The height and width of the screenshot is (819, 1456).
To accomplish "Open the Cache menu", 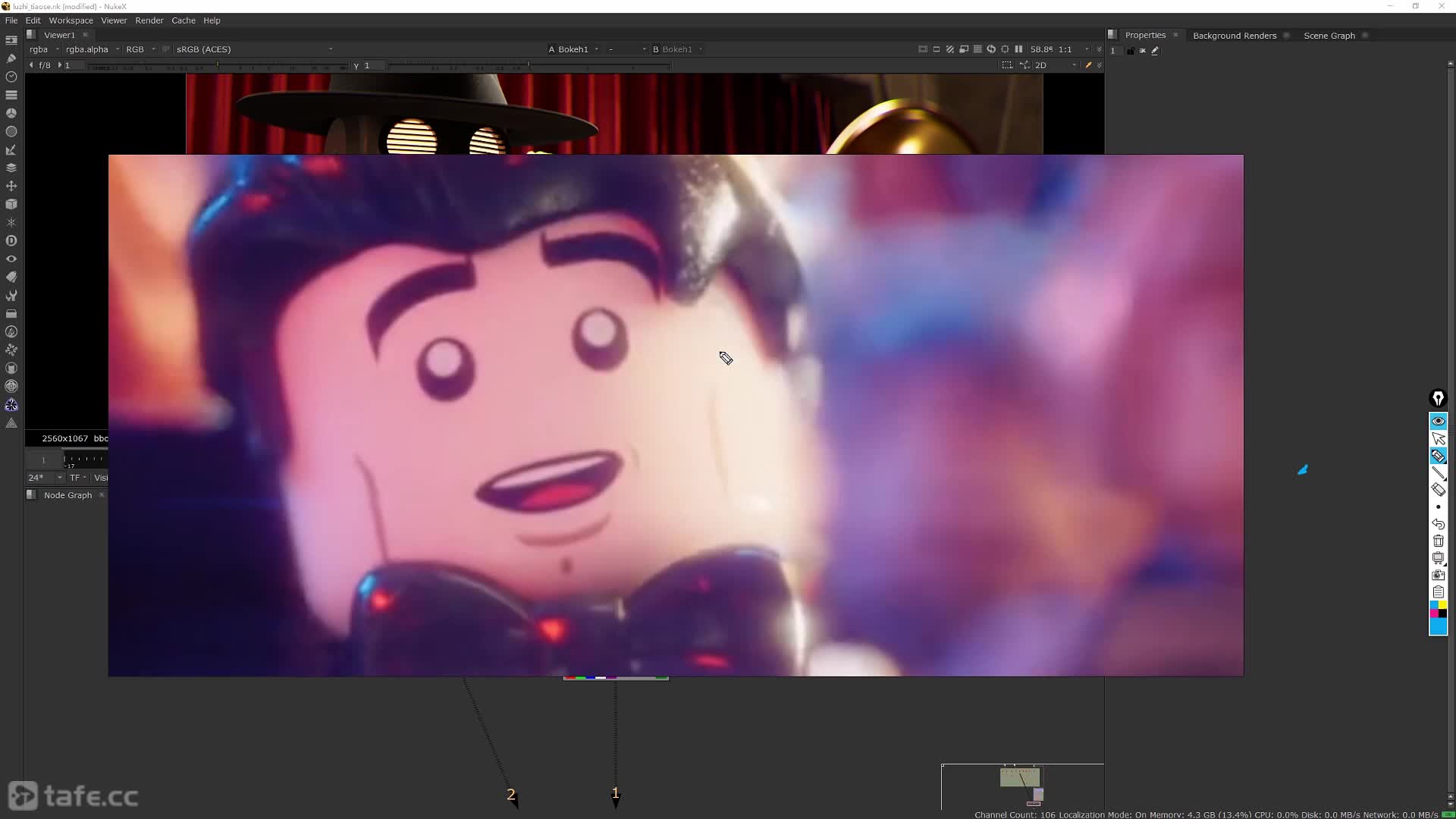I will point(184,20).
